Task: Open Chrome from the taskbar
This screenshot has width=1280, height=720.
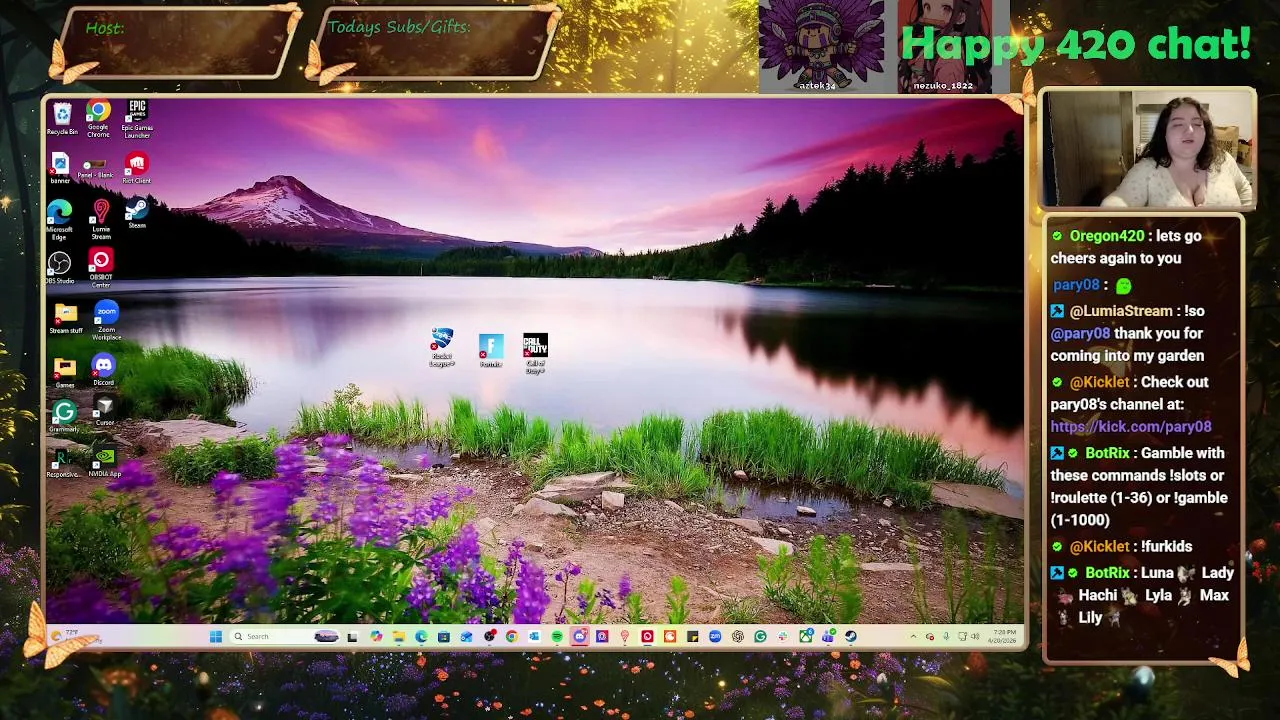Action: 512,636
